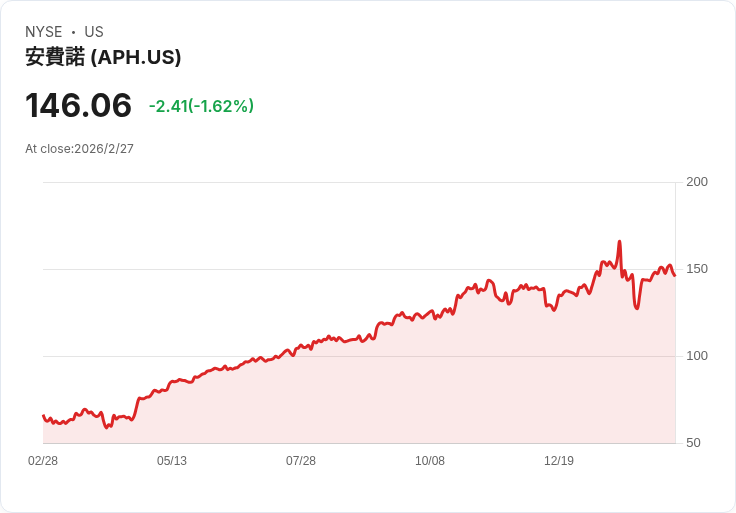Click the 150 y-axis label
This screenshot has width=736, height=513.
(697, 269)
